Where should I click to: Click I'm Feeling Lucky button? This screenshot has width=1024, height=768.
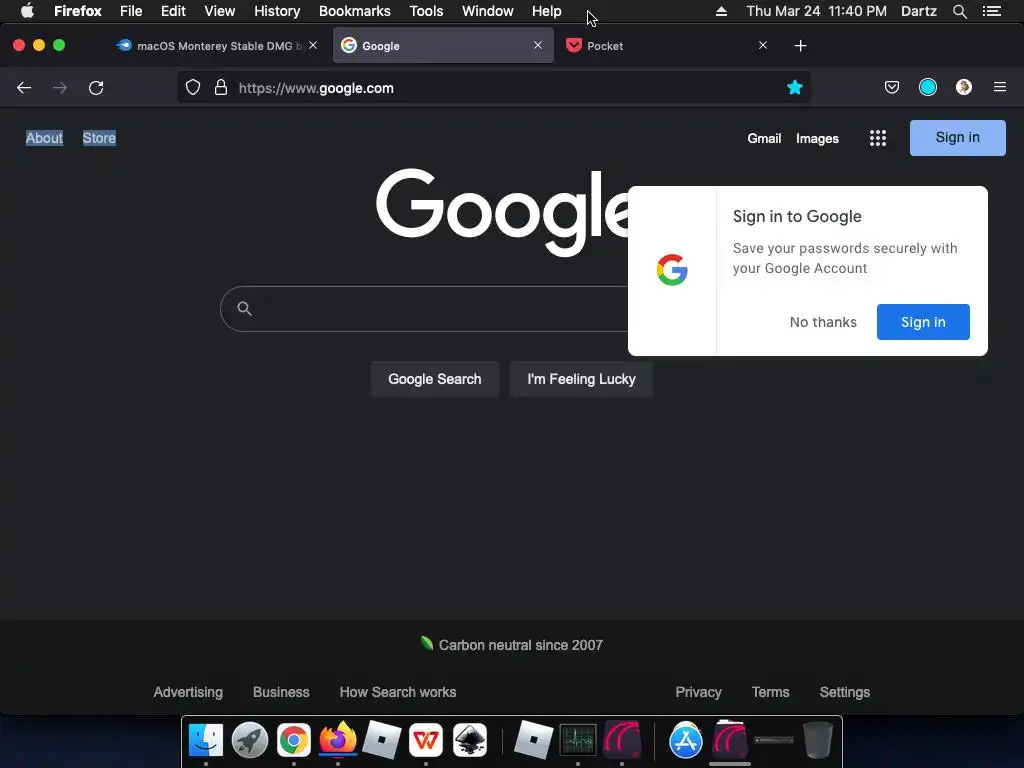[x=581, y=379]
